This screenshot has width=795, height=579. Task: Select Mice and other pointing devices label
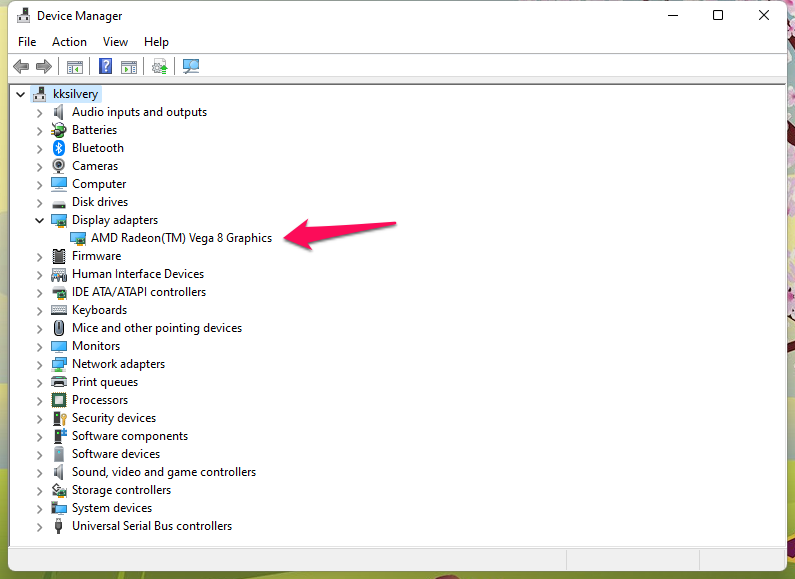(x=157, y=328)
